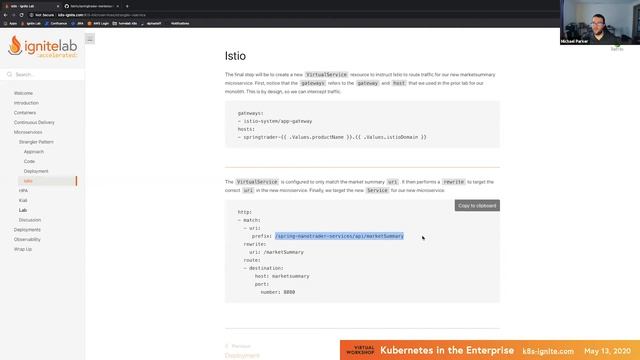Click the highlighted prefix path text

point(339,236)
